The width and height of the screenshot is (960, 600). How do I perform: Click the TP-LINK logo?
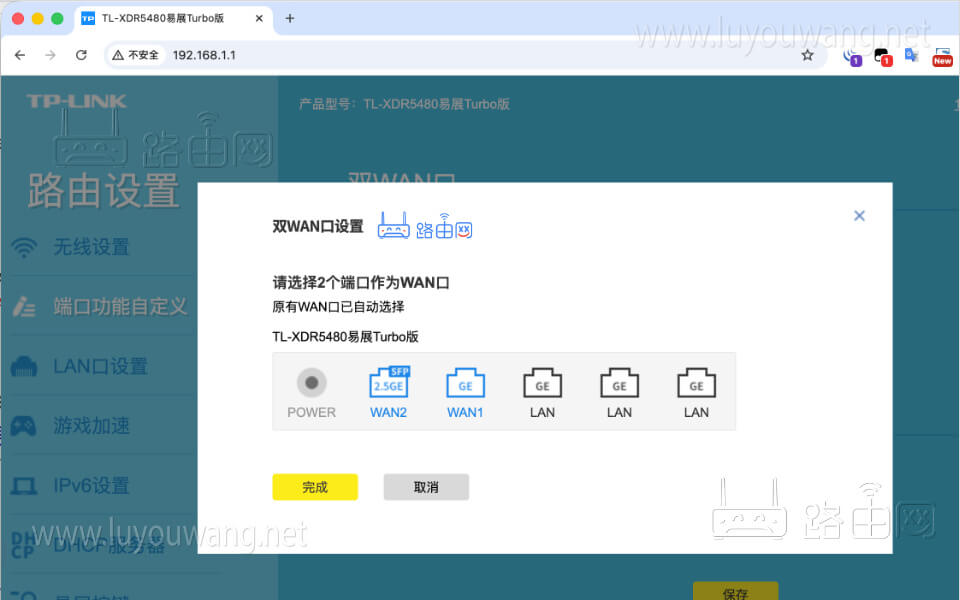pyautogui.click(x=77, y=101)
